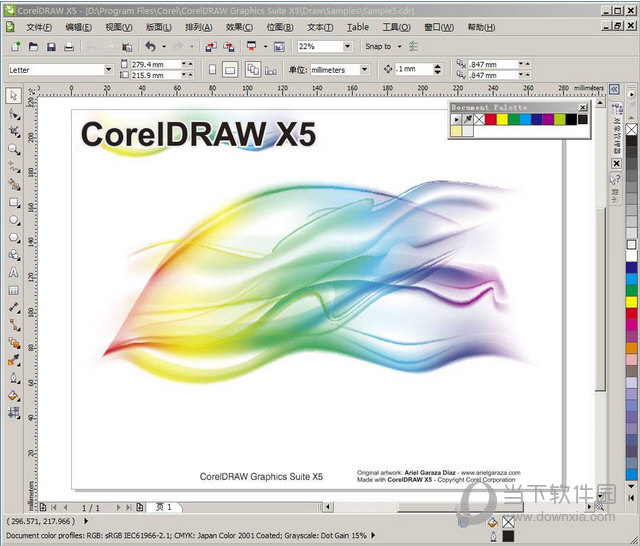Export the document via toolbar

coord(229,47)
